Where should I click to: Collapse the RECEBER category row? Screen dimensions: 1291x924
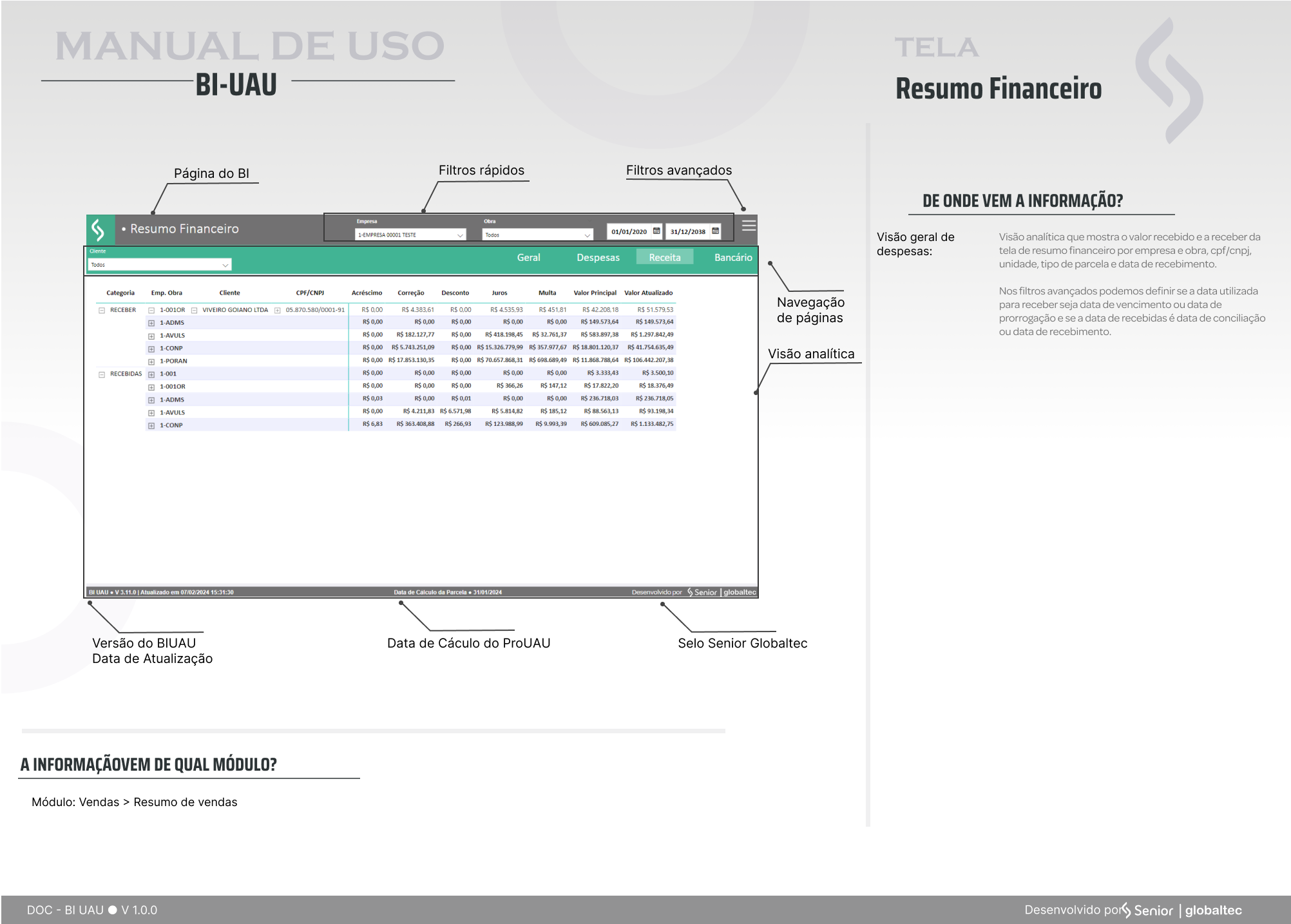(x=102, y=311)
